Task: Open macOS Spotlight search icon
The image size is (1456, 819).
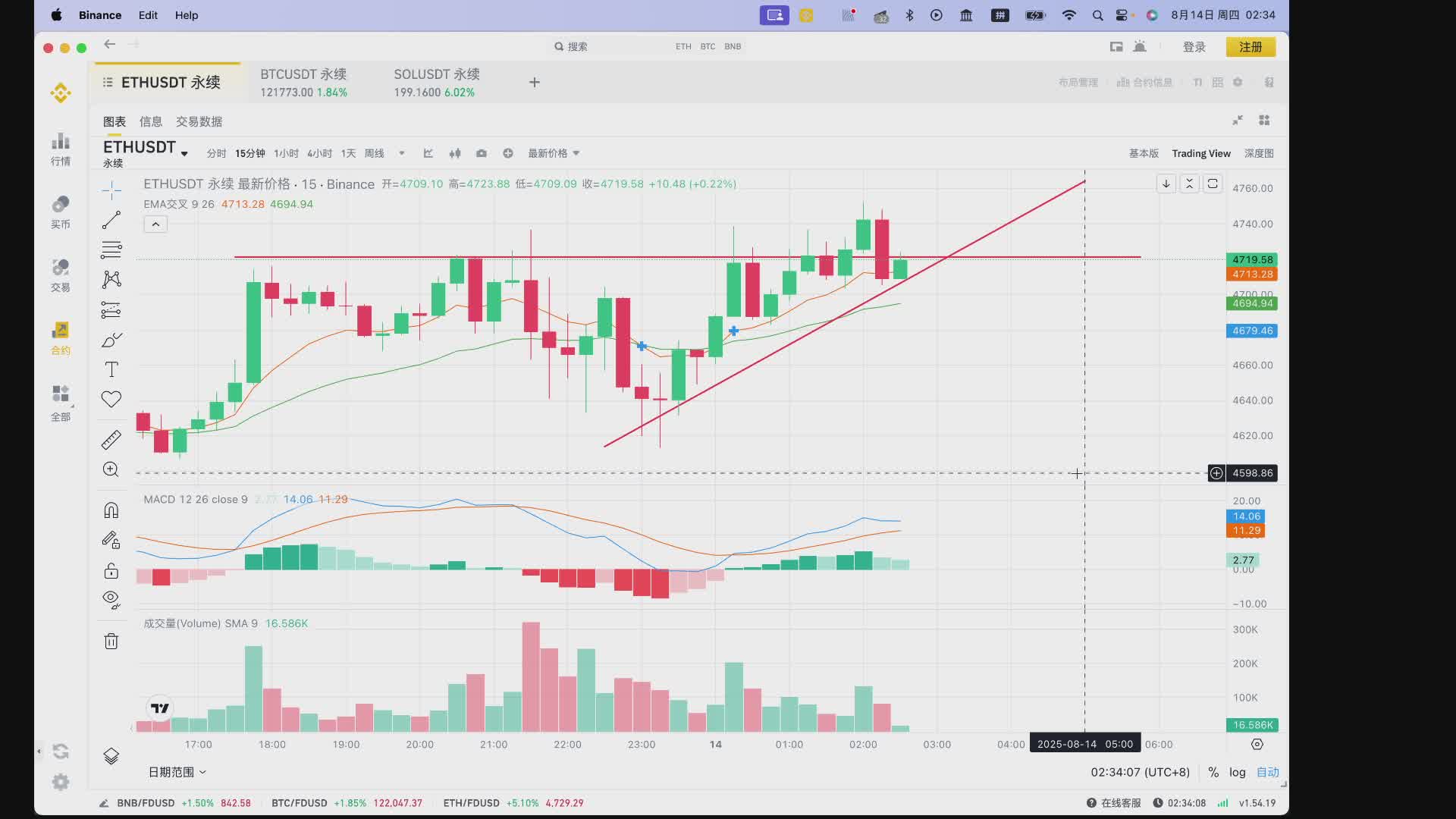Action: tap(1097, 15)
